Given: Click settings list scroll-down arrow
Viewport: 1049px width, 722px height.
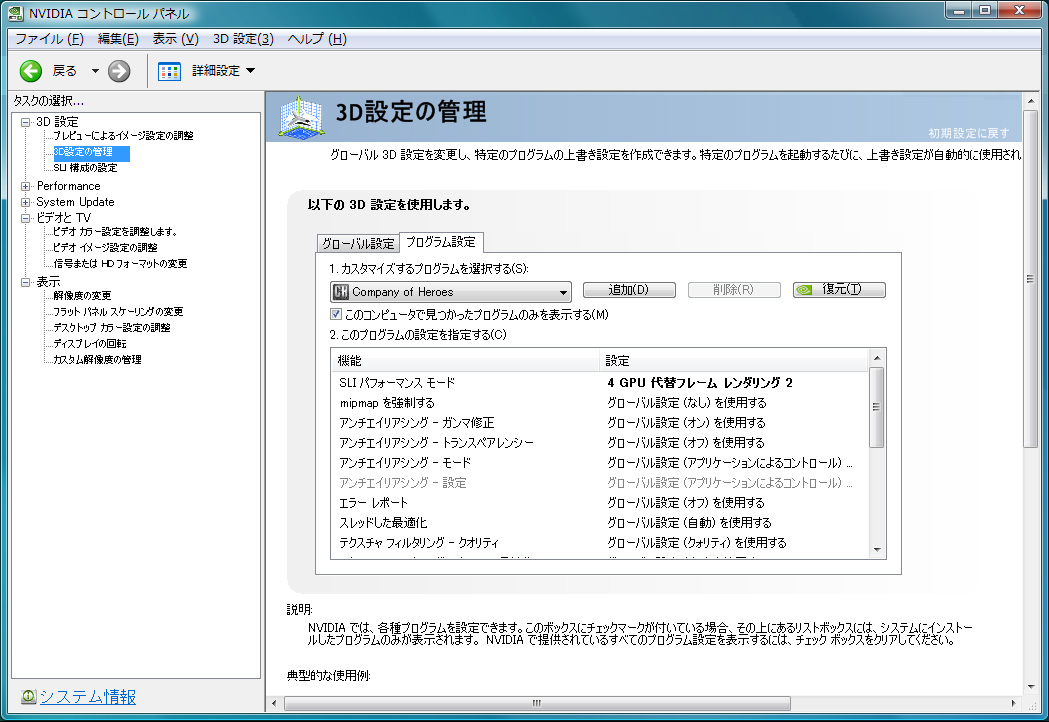Looking at the screenshot, I should [877, 550].
